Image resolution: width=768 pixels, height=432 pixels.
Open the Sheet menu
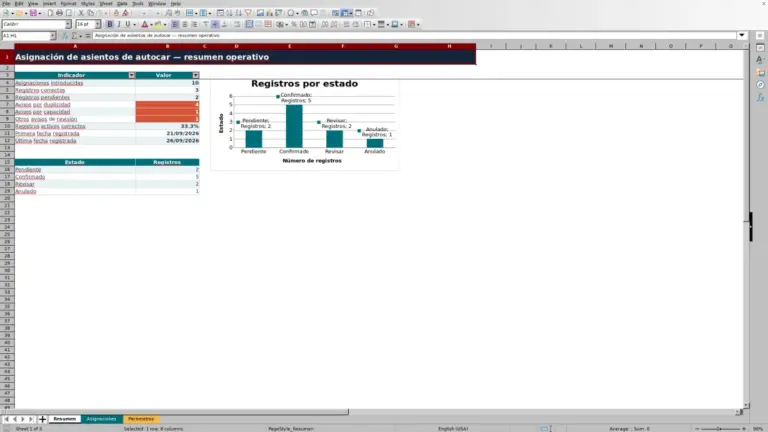point(106,3)
